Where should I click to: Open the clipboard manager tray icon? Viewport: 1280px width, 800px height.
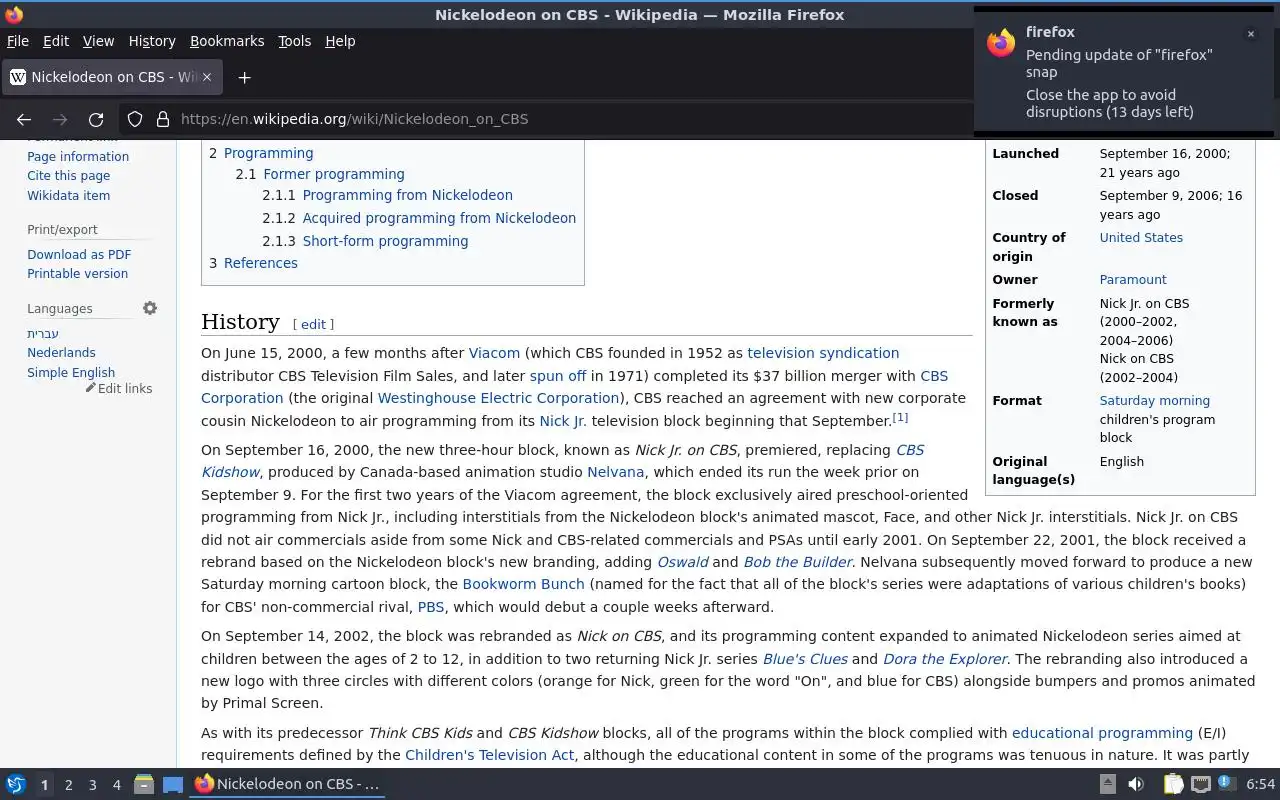1173,784
